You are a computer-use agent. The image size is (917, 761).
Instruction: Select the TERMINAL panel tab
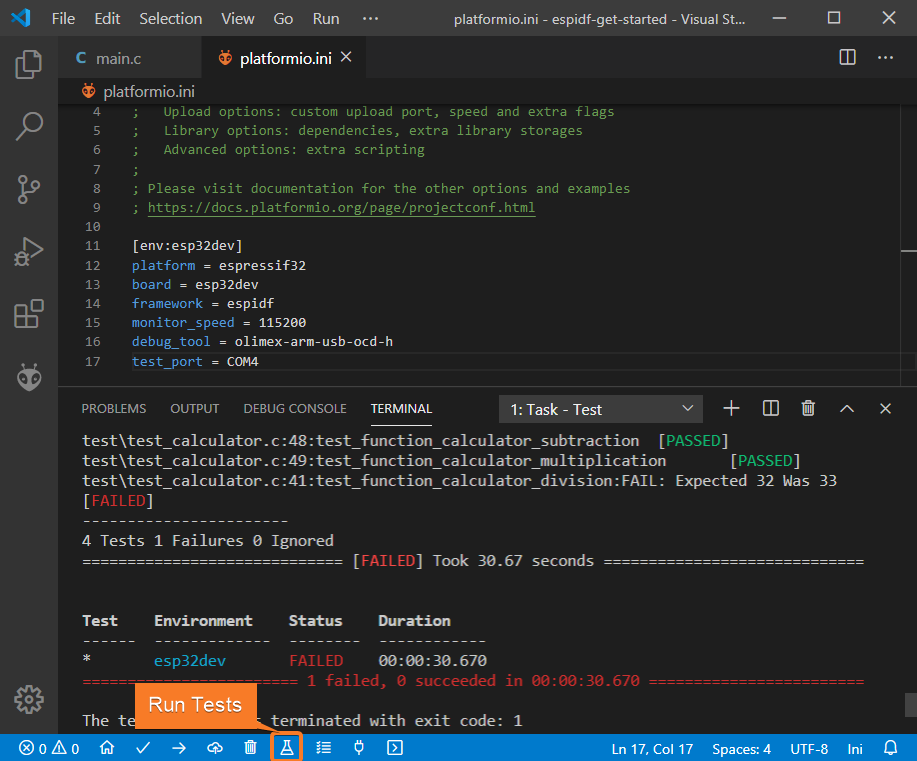[401, 408]
